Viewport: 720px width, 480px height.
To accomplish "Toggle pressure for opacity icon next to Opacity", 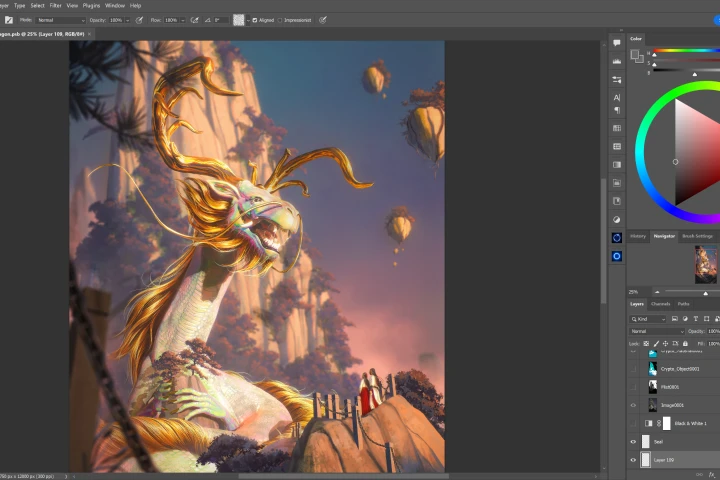I will click(139, 20).
